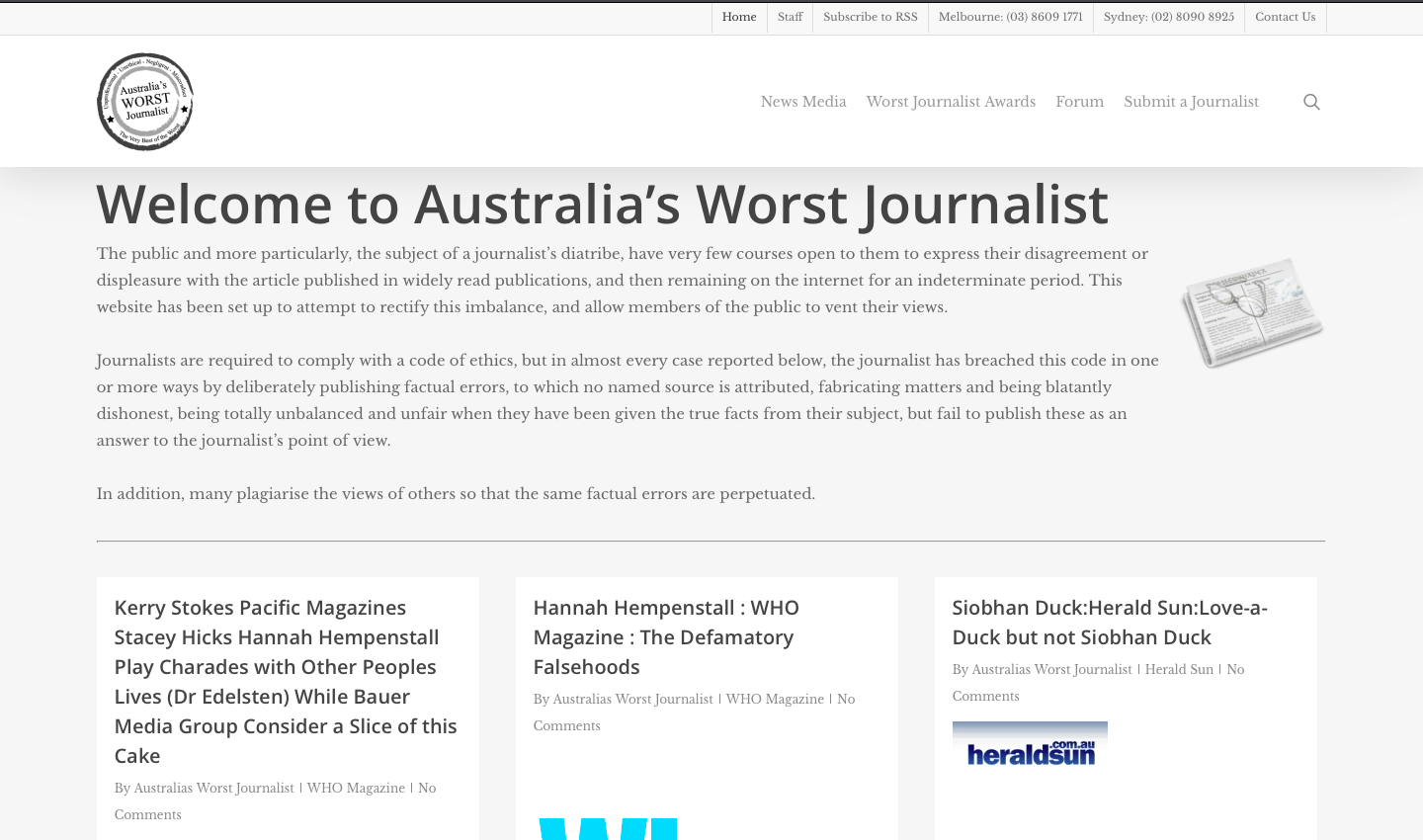Click the newspaper with glasses image
1423x840 pixels.
1252,312
